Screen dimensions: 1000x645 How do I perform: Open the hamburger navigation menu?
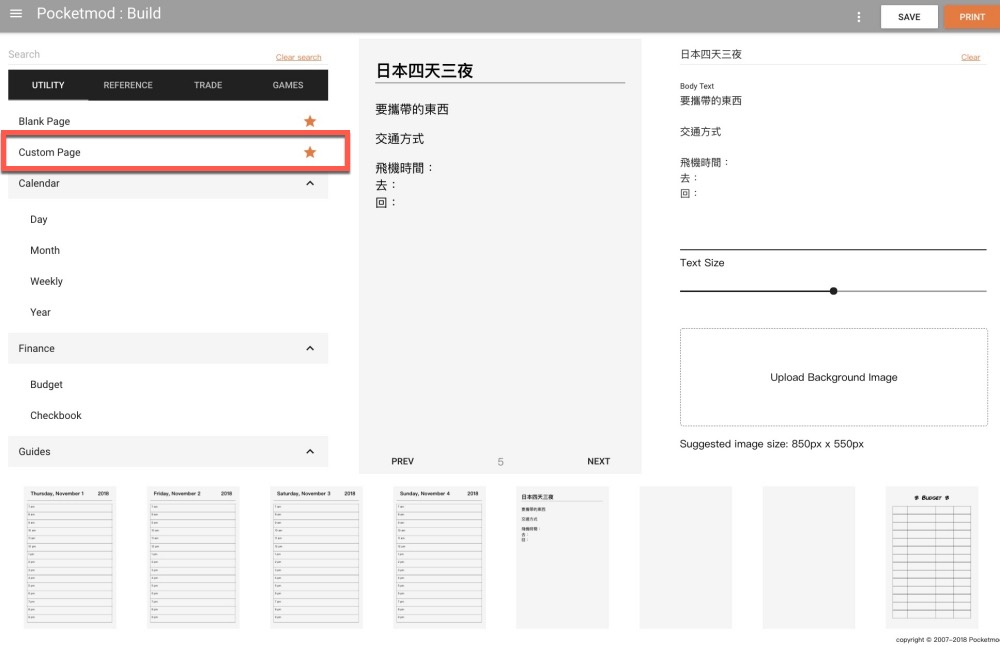point(16,14)
